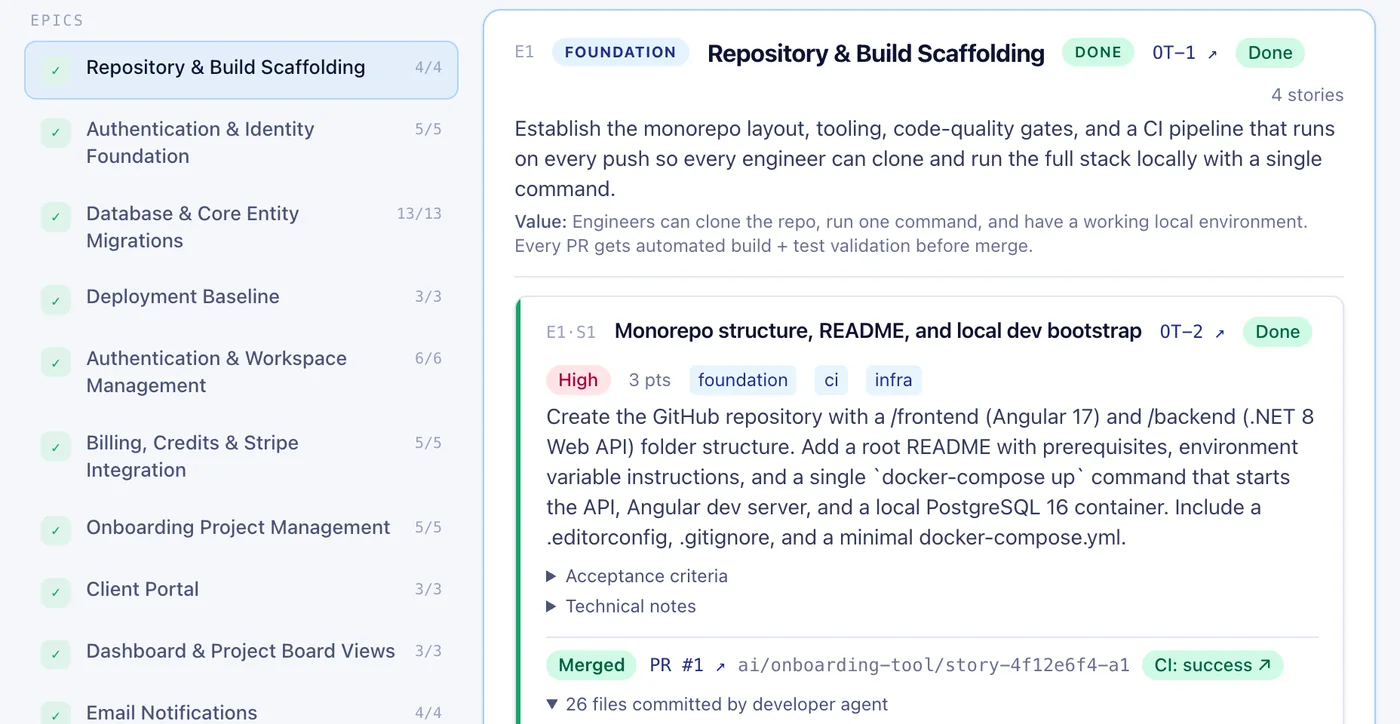Click the 13/13 count on Database epic
1400x724 pixels.
coord(419,214)
